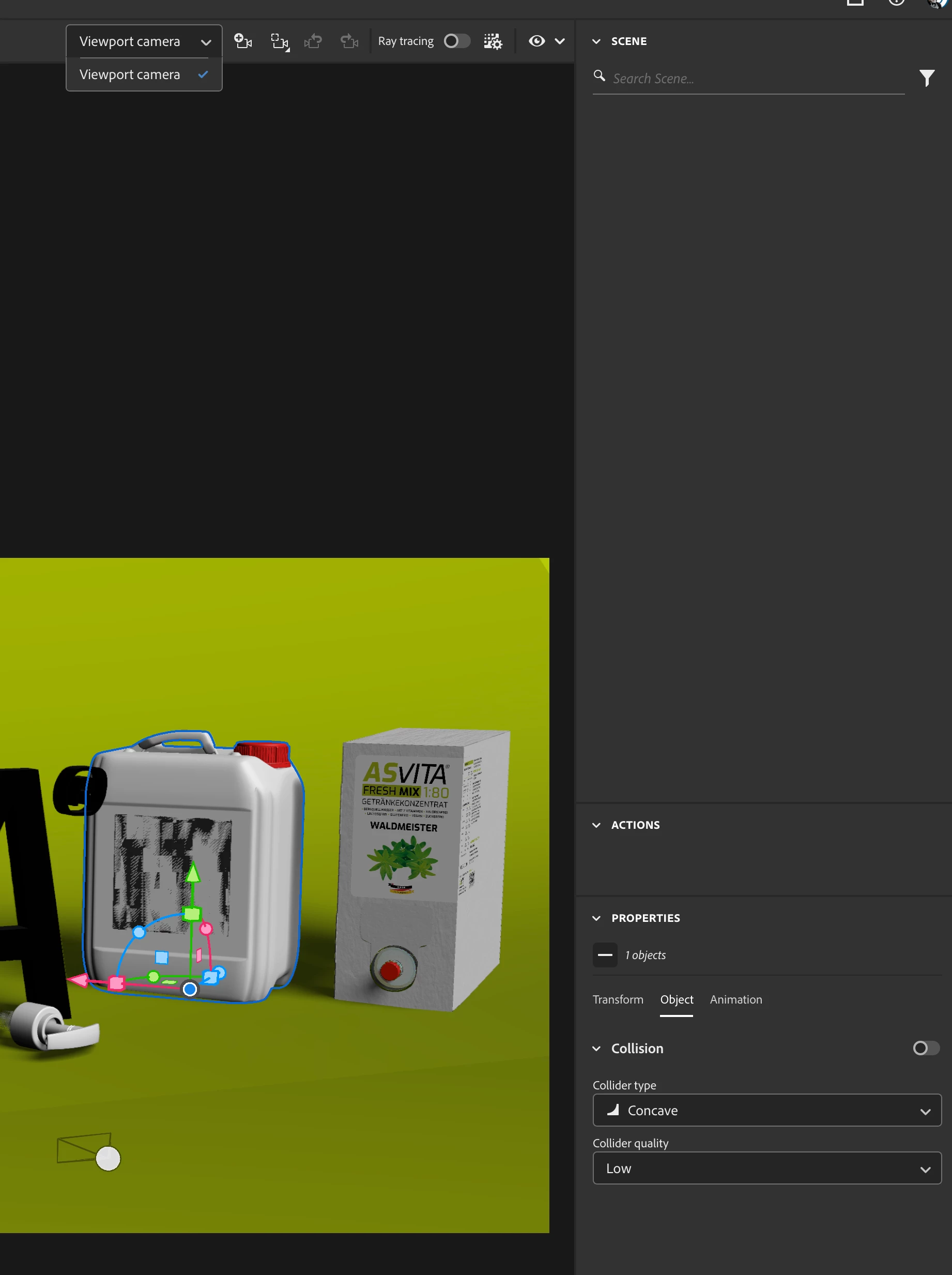
Task: Click the gizmo center pivot circle
Action: 190,989
